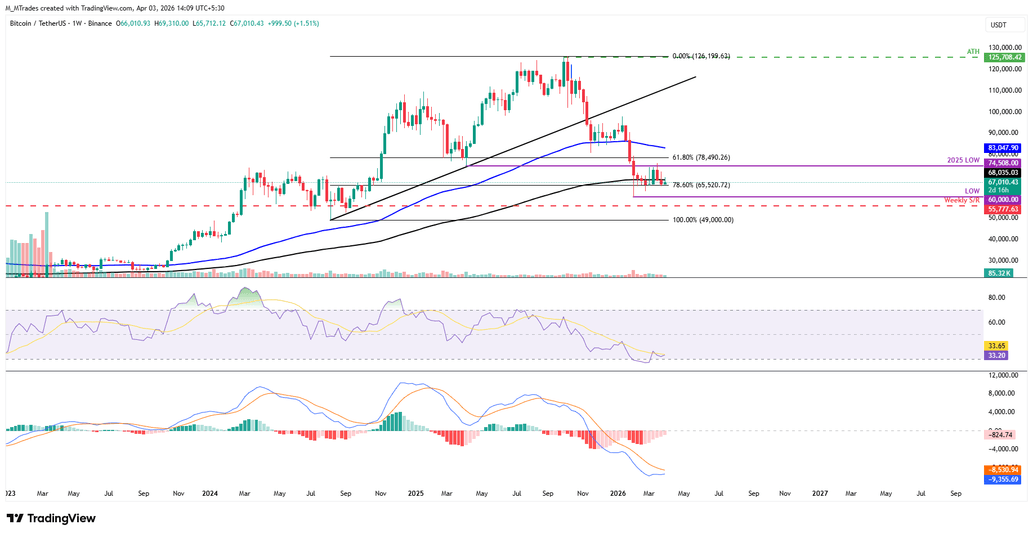Viewport: 1033px width, 535px height.
Task: Click the blue MACD -9,355.69 tag
Action: [1003, 479]
